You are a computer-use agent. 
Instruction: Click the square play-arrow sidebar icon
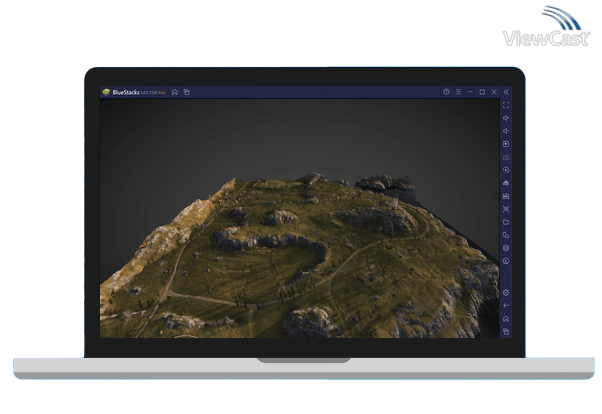coord(506,144)
